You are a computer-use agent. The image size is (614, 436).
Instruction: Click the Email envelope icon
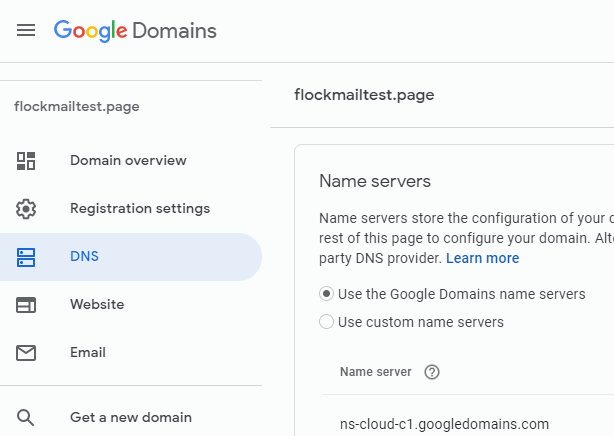pos(26,353)
